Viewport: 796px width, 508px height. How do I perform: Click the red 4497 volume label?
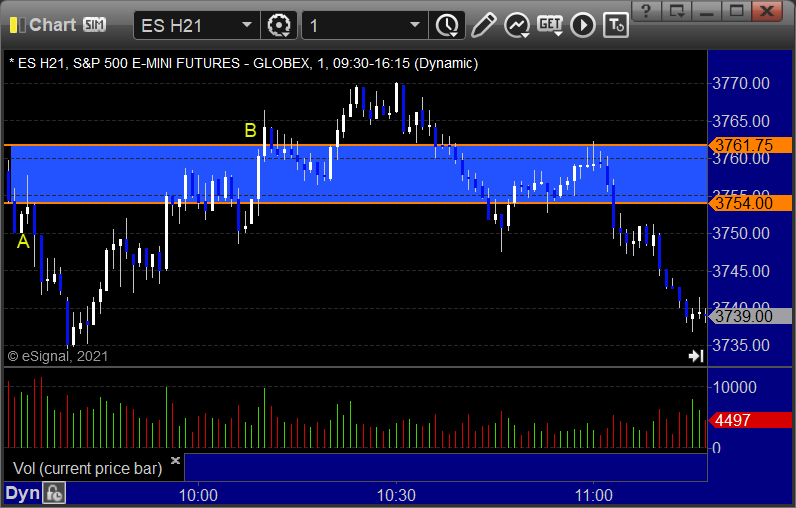pos(750,420)
